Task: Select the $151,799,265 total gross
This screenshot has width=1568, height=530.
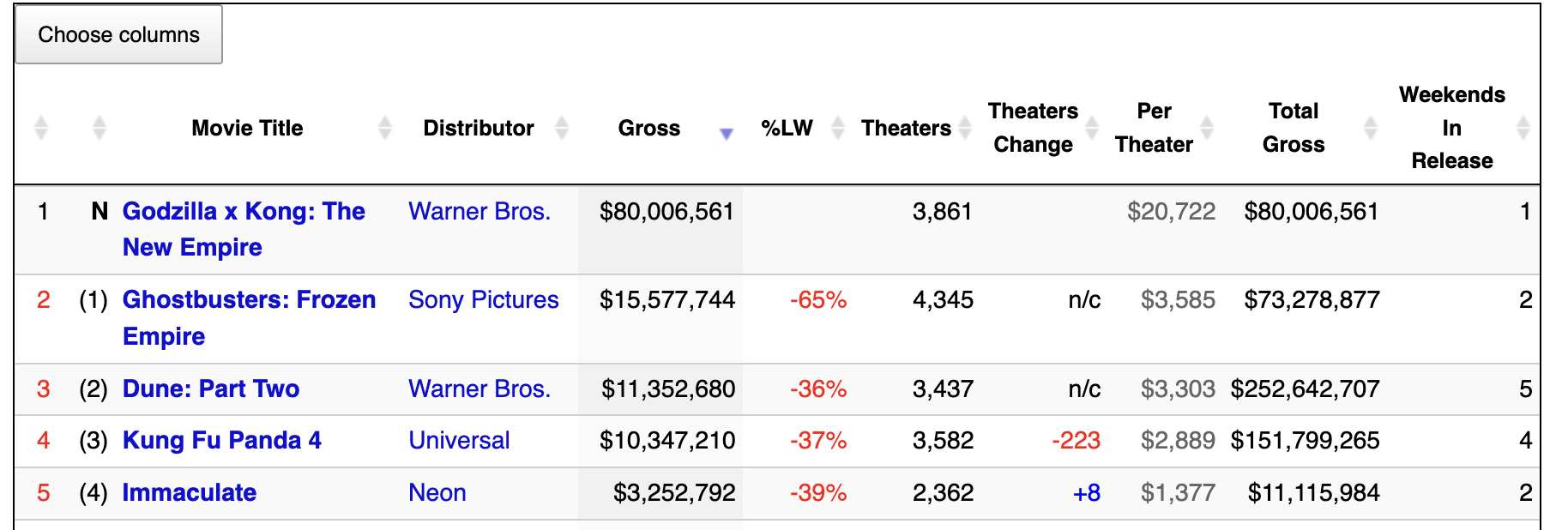Action: (x=1305, y=440)
